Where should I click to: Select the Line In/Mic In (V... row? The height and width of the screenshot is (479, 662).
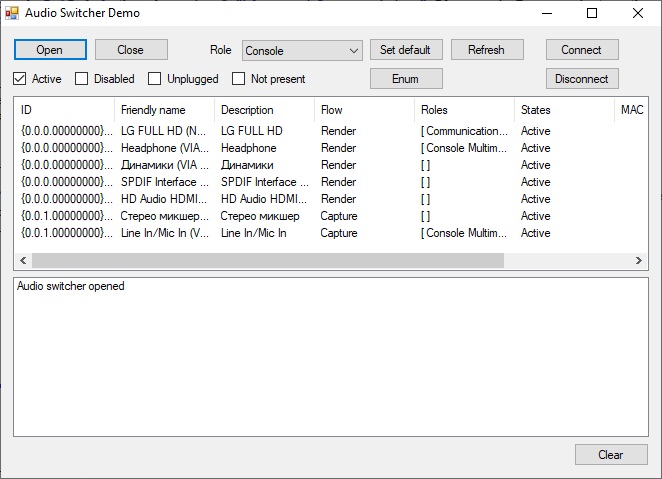tap(331, 233)
